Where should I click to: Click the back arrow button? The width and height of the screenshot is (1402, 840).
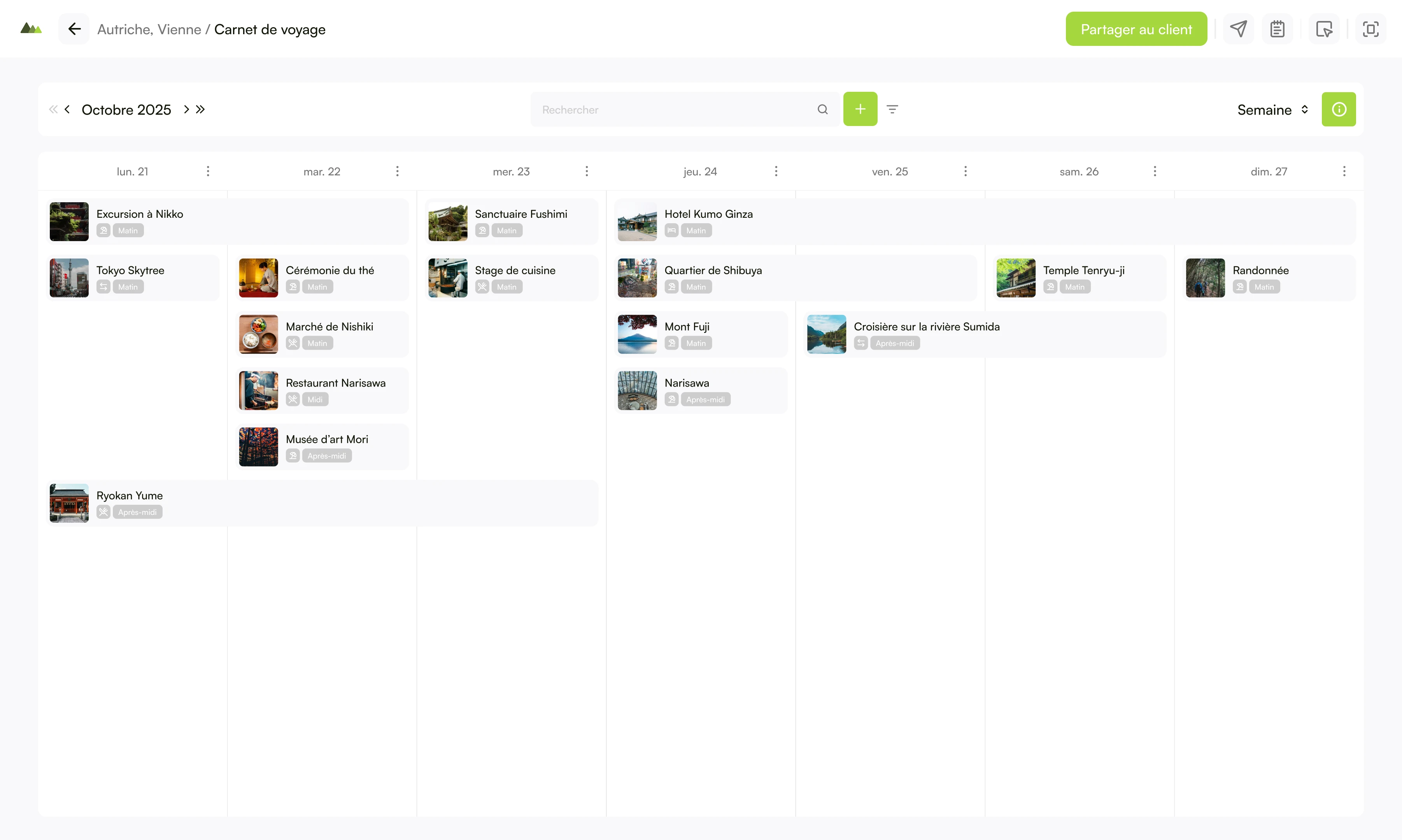click(x=74, y=29)
